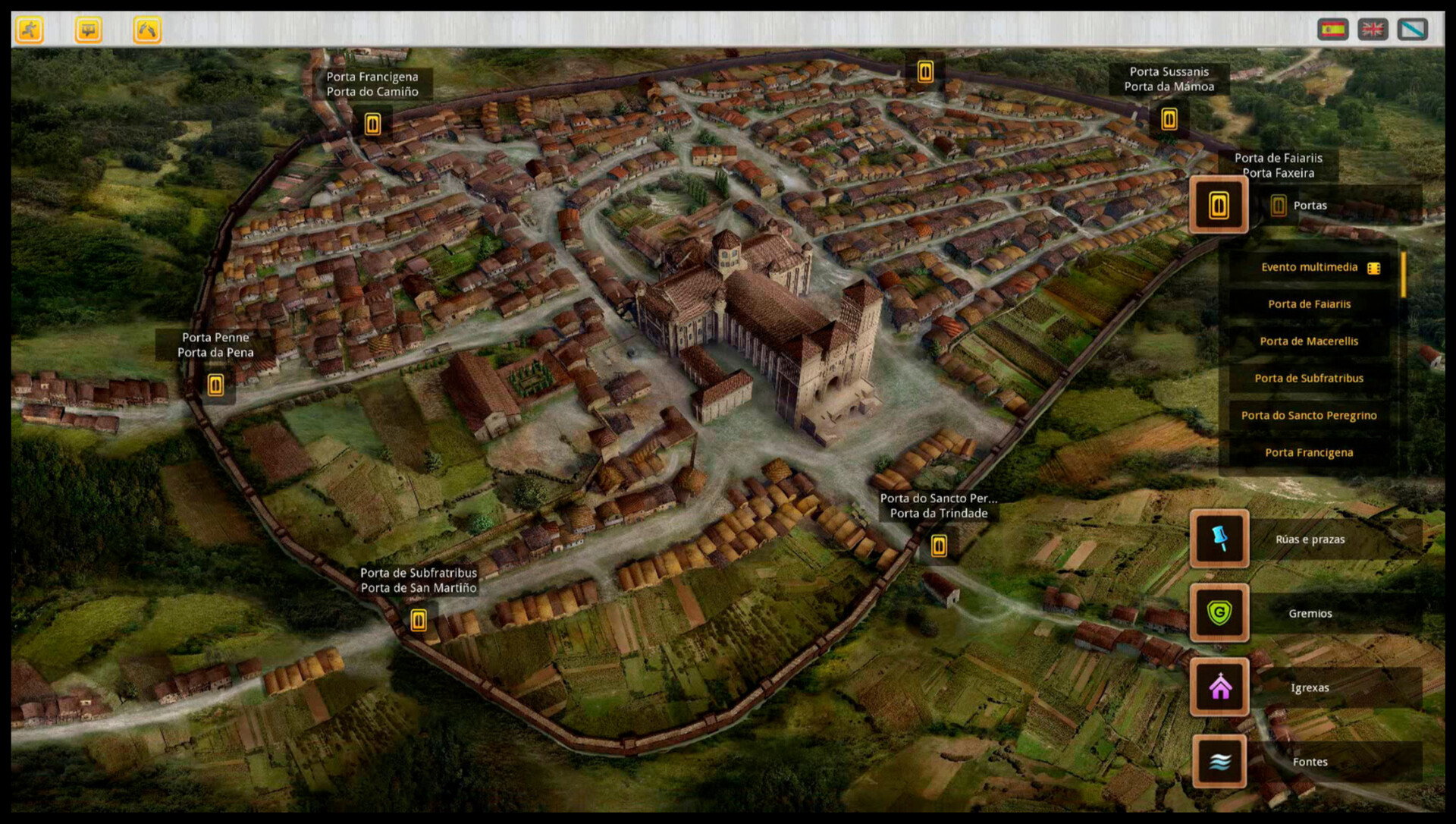This screenshot has height=824, width=1456.
Task: Click Porta de Subfratribus gate marker
Action: pos(418,621)
